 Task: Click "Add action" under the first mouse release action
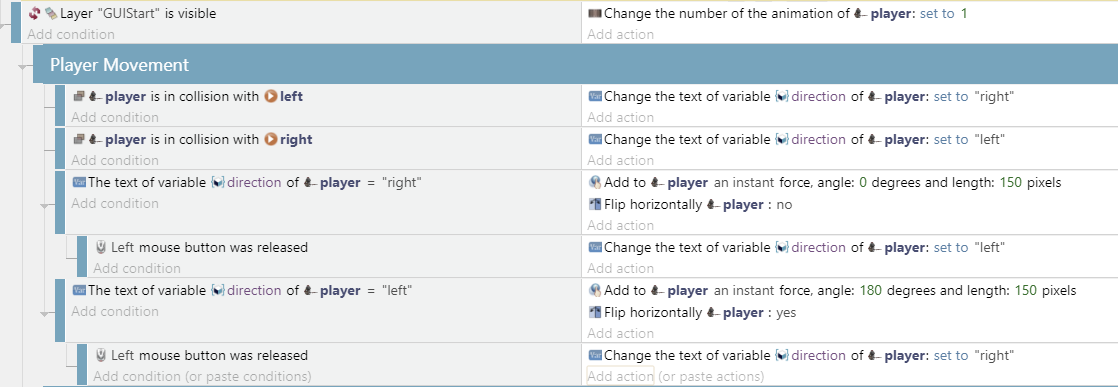[620, 268]
